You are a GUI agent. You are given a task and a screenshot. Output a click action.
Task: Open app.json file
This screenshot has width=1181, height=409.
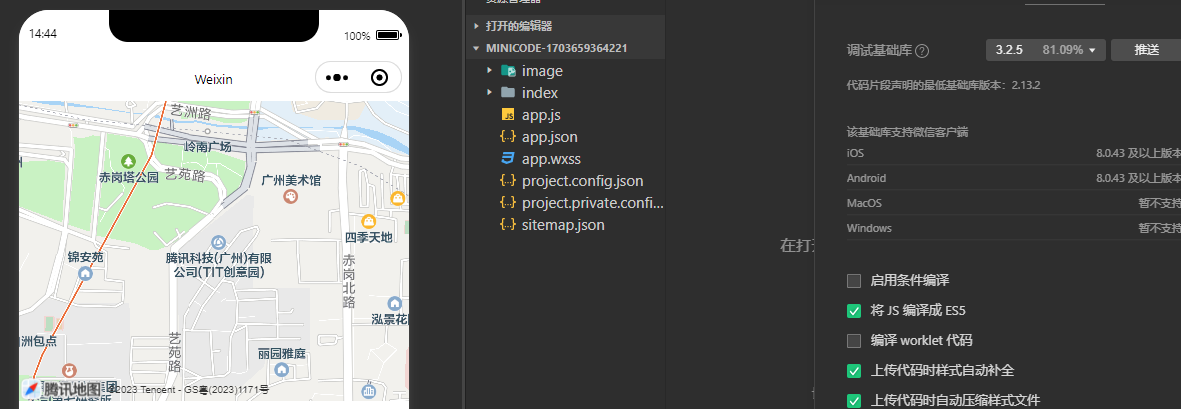click(550, 137)
